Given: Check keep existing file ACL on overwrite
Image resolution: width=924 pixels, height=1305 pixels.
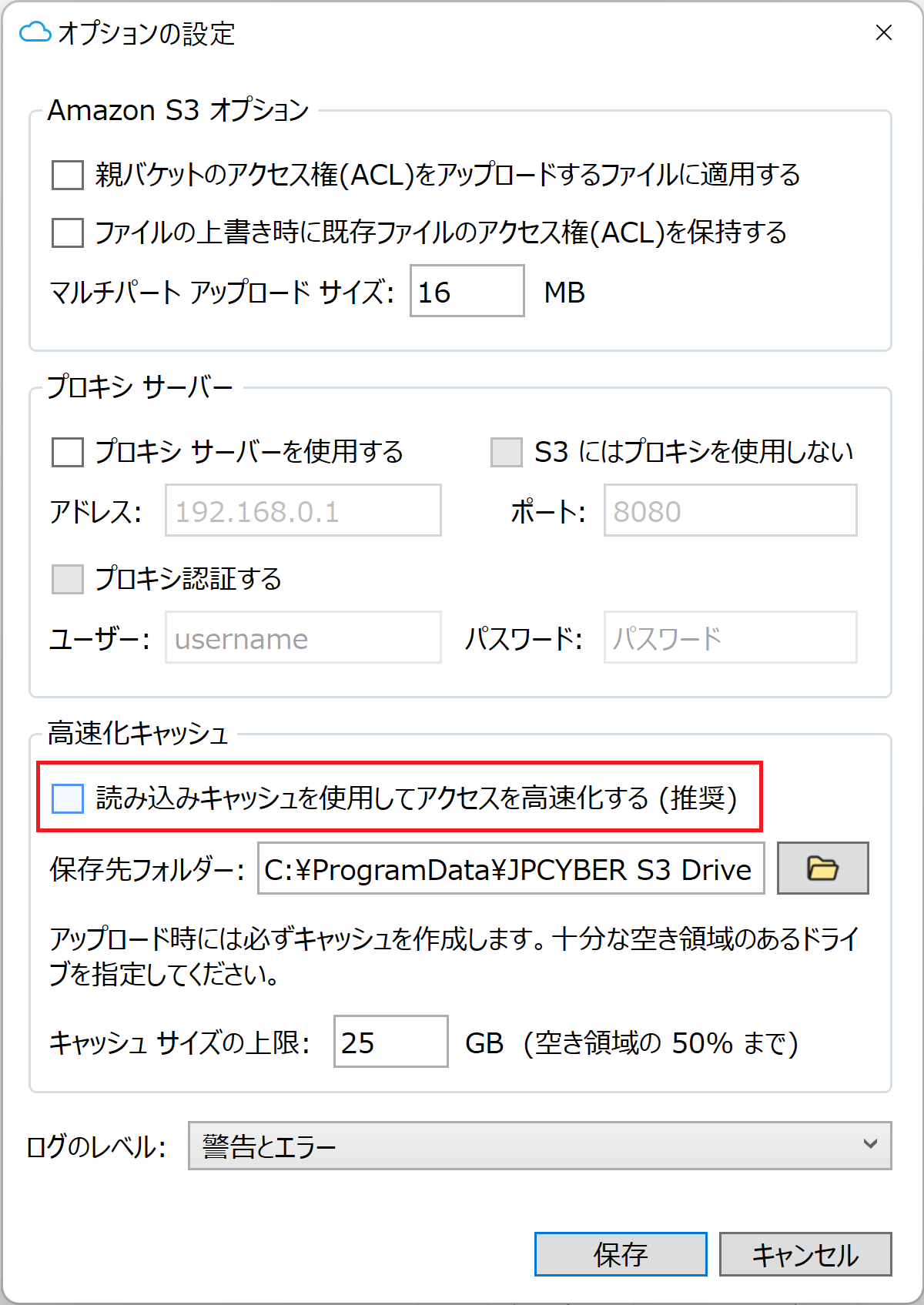Looking at the screenshot, I should point(68,233).
